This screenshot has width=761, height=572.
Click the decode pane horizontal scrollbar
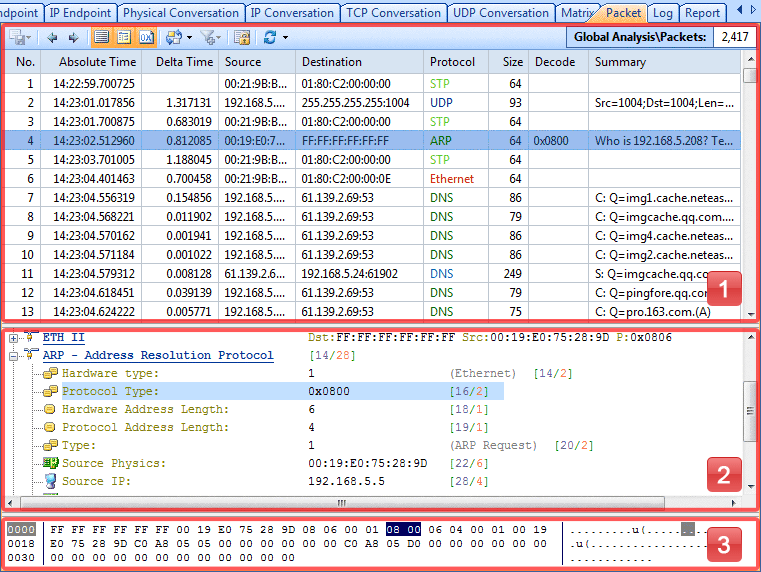click(x=342, y=503)
